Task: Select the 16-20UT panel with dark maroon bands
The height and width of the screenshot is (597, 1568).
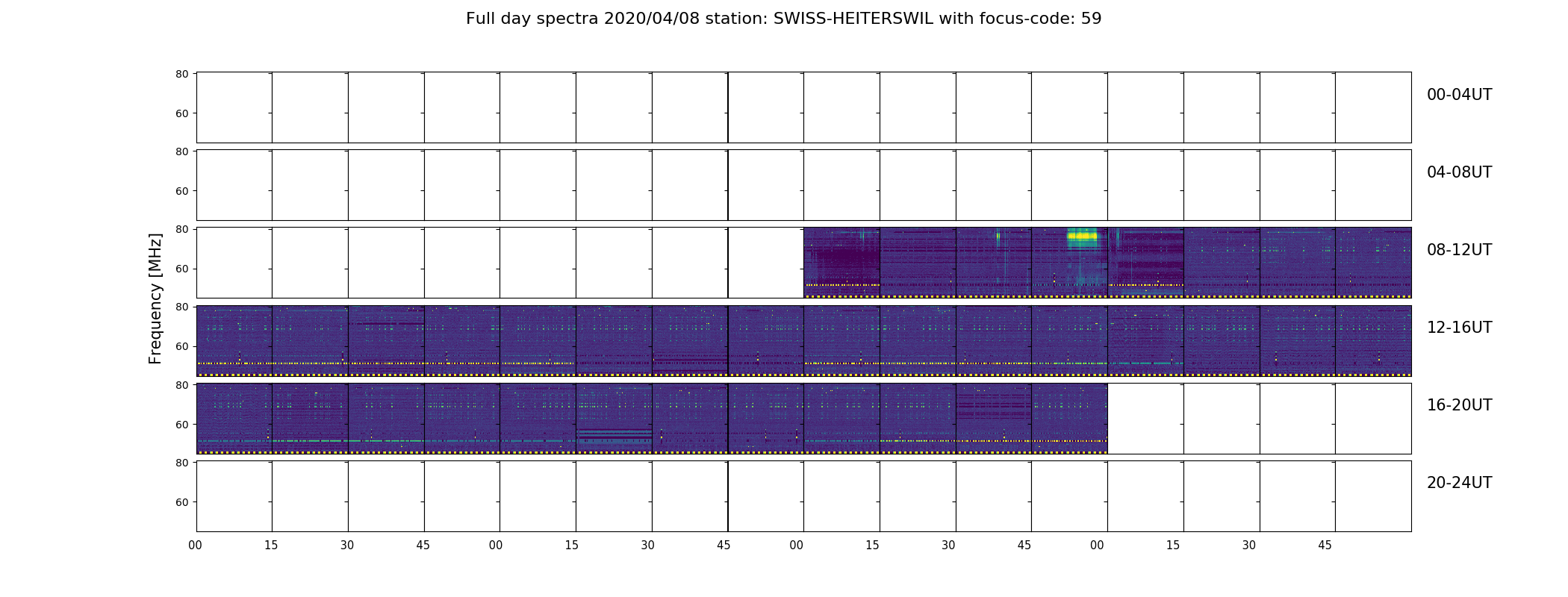Action: click(x=994, y=419)
